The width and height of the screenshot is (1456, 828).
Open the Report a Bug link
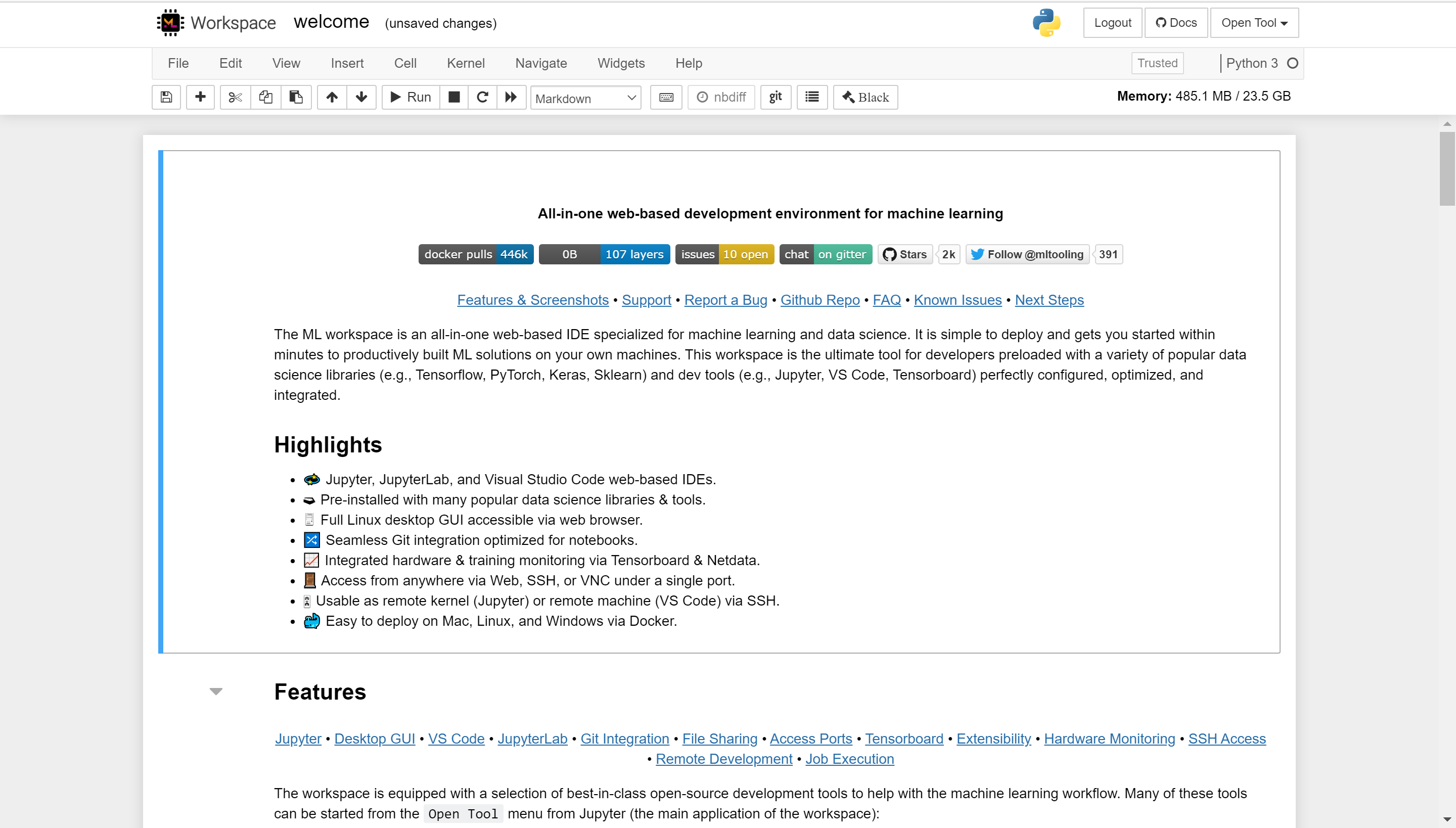[x=726, y=300]
